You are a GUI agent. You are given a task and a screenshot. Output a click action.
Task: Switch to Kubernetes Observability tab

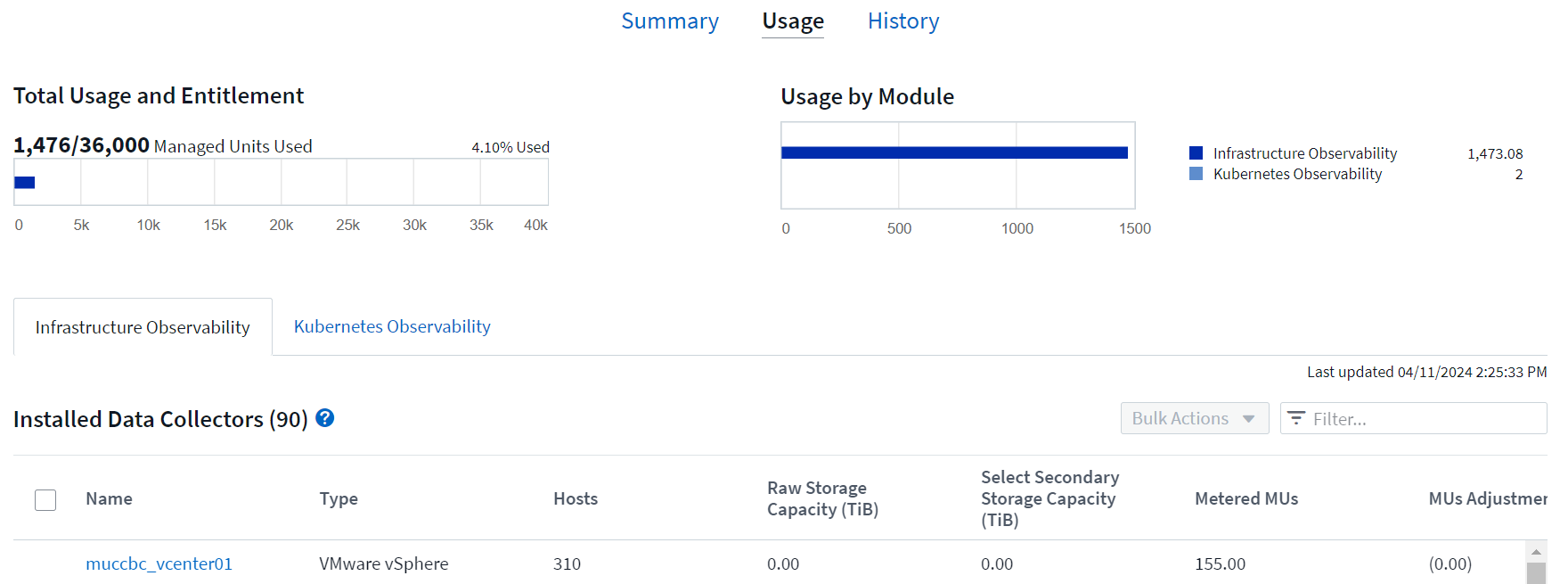(x=392, y=327)
